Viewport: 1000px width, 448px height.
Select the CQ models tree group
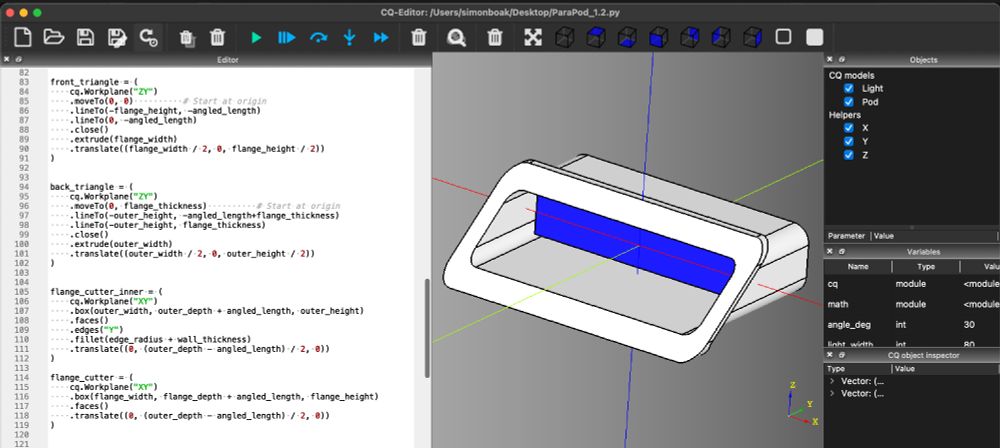(x=851, y=75)
